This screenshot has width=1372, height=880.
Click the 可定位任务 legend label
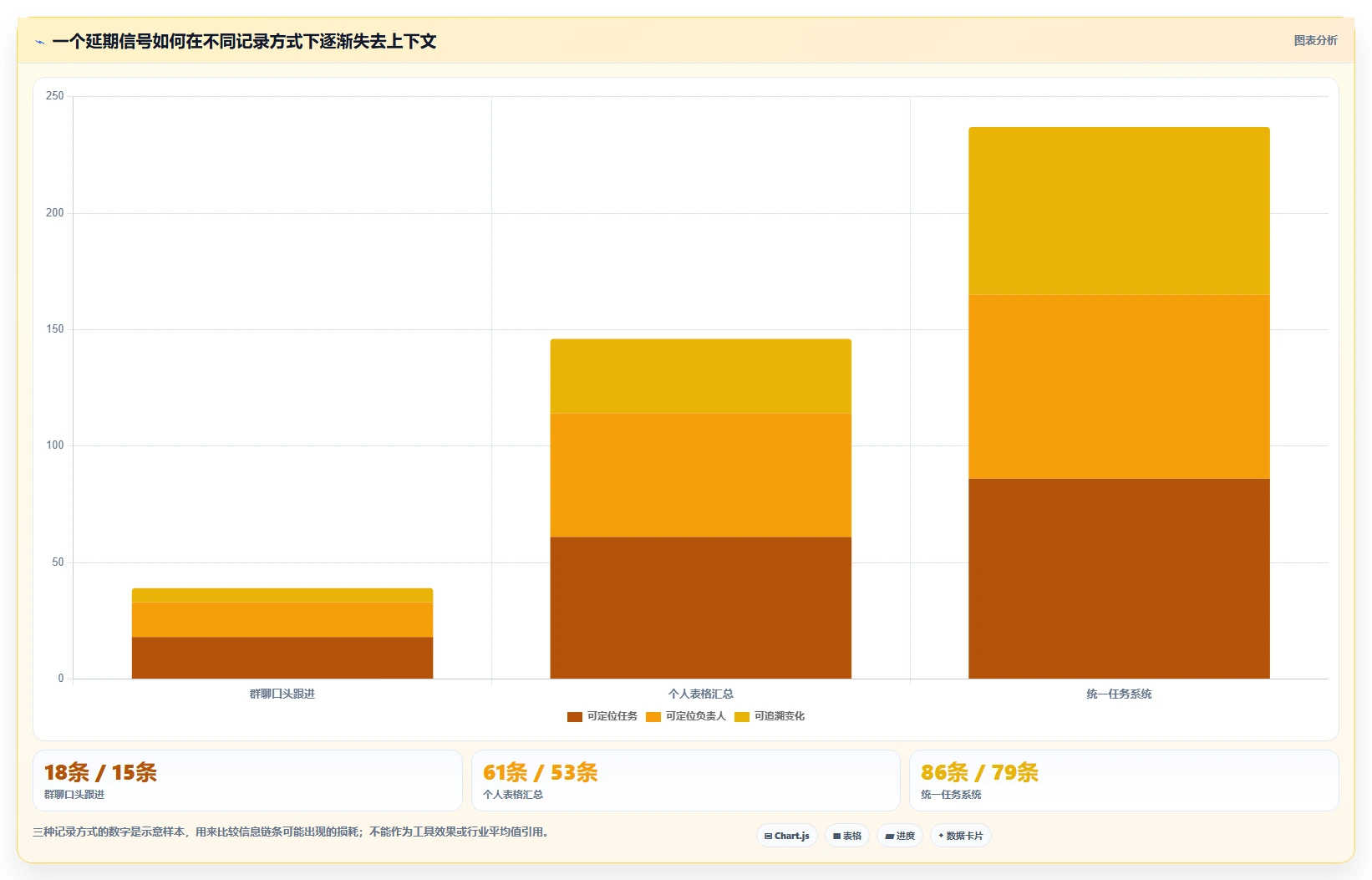(612, 716)
